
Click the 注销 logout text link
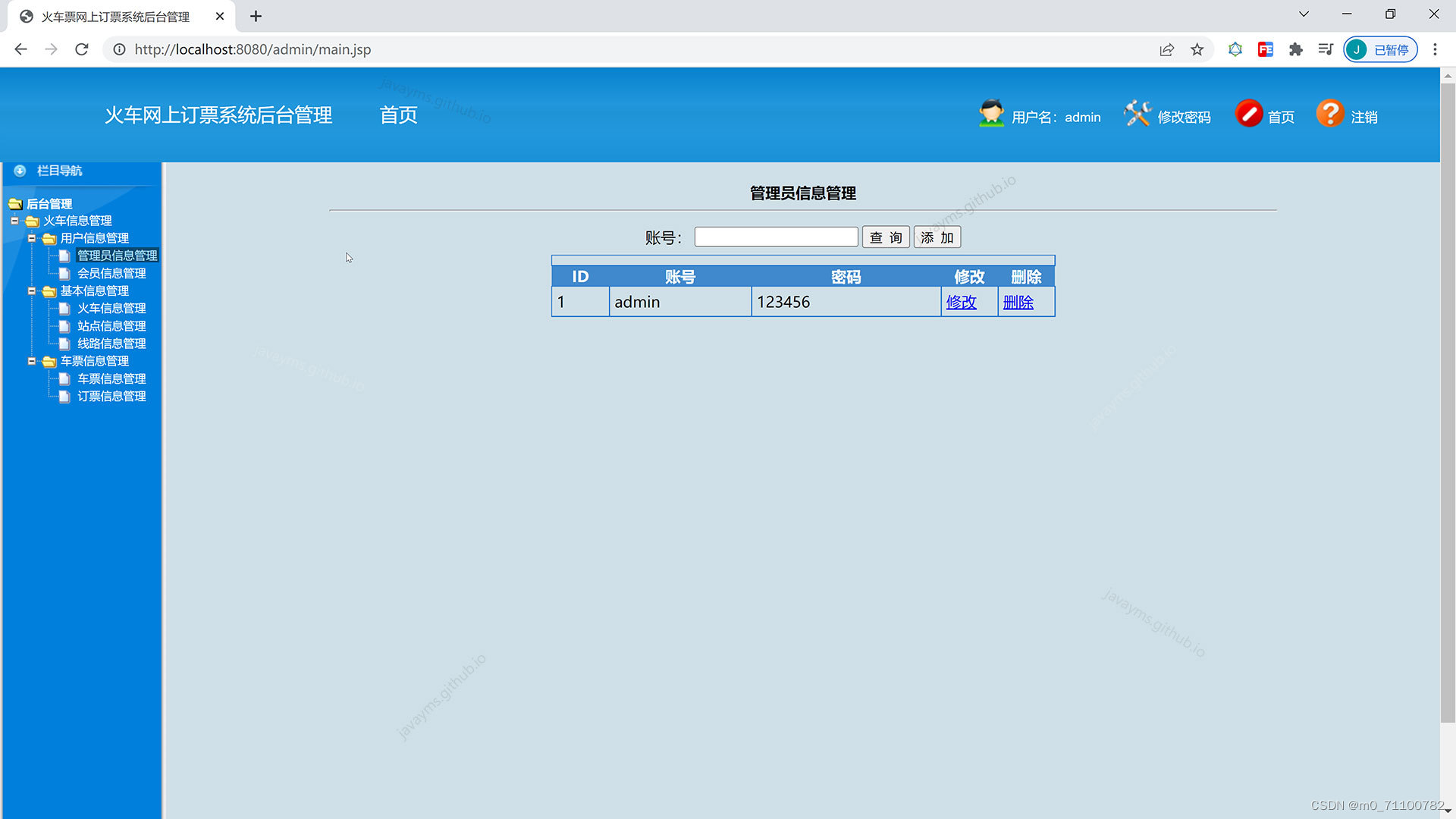click(x=1363, y=117)
